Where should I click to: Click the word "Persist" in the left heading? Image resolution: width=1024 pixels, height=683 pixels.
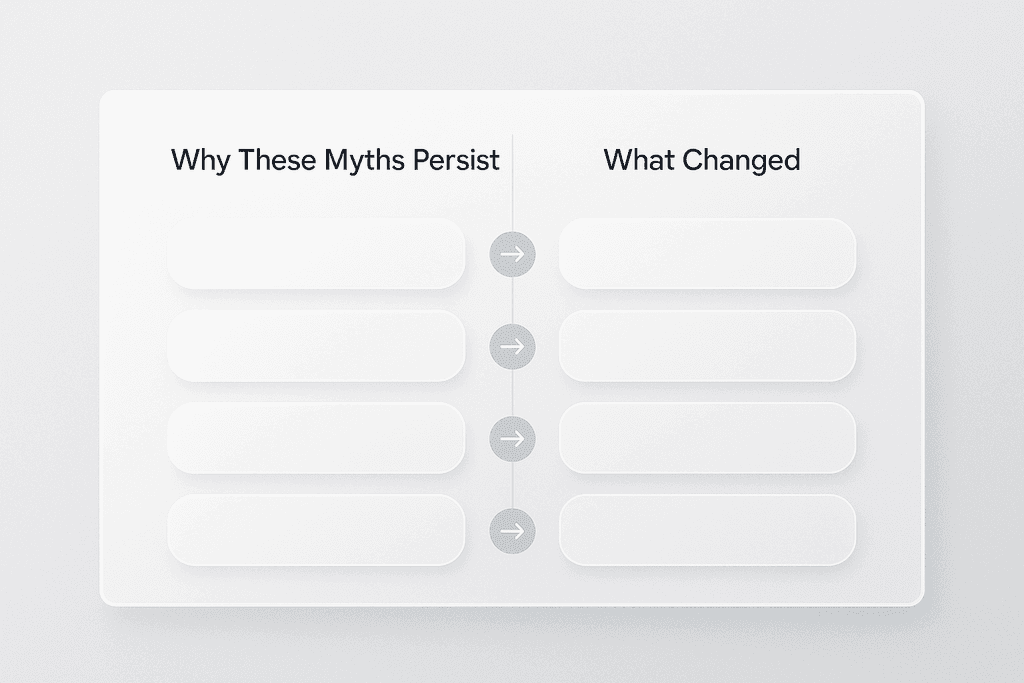coord(455,160)
